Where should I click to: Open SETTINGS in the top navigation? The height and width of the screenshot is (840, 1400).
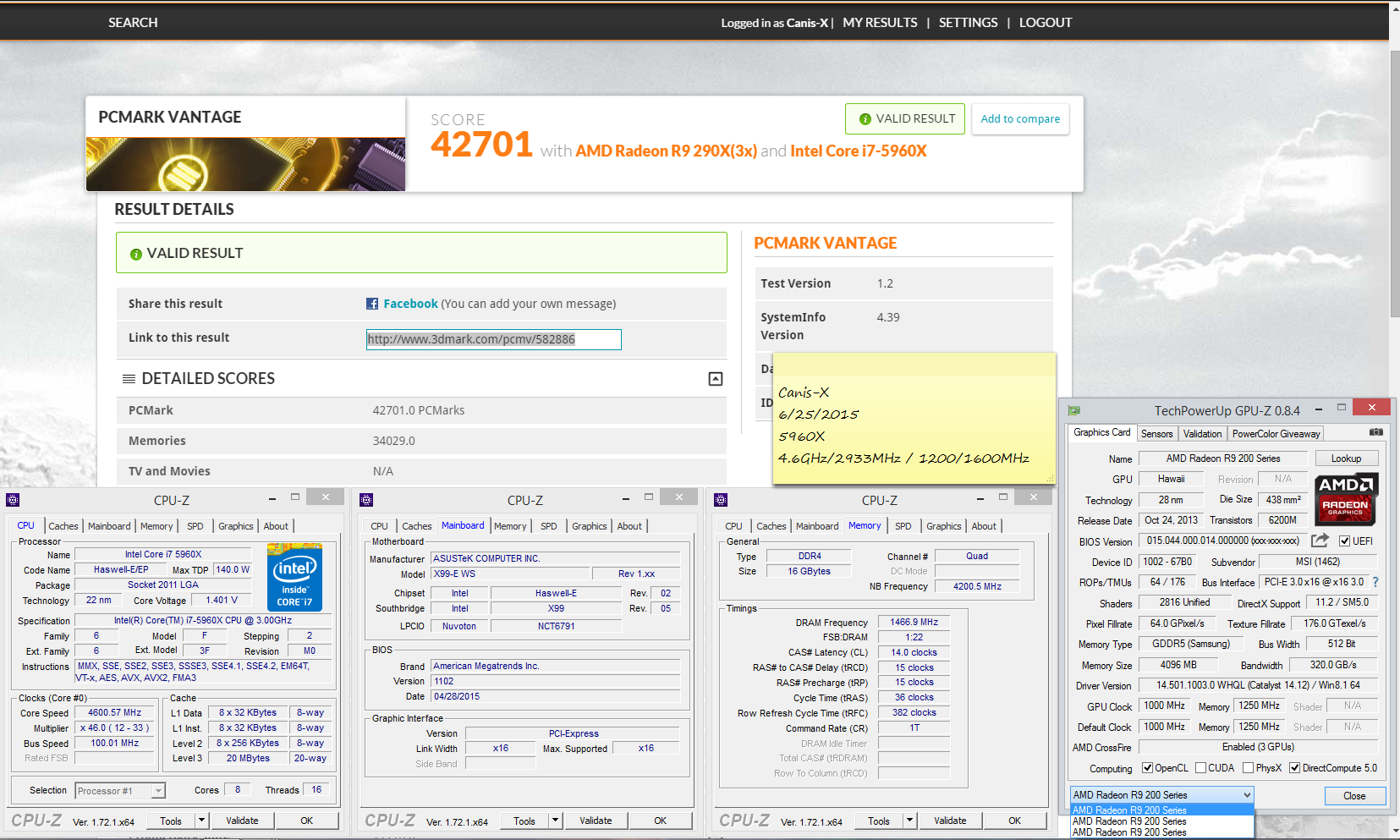pyautogui.click(x=968, y=23)
